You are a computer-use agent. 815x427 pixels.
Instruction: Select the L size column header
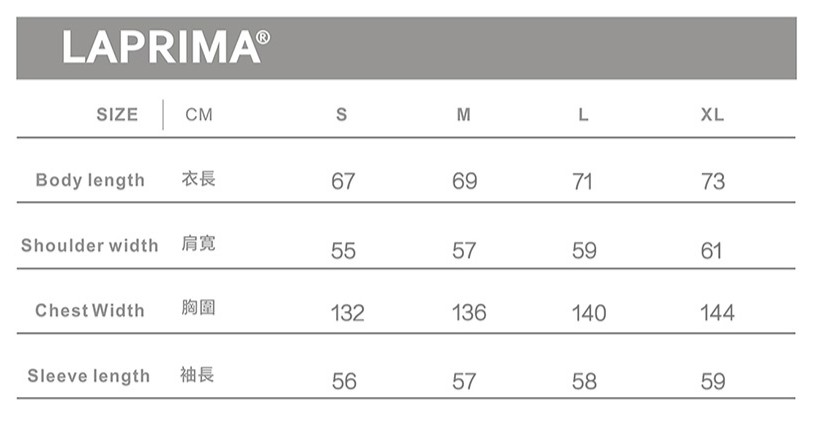coord(583,115)
